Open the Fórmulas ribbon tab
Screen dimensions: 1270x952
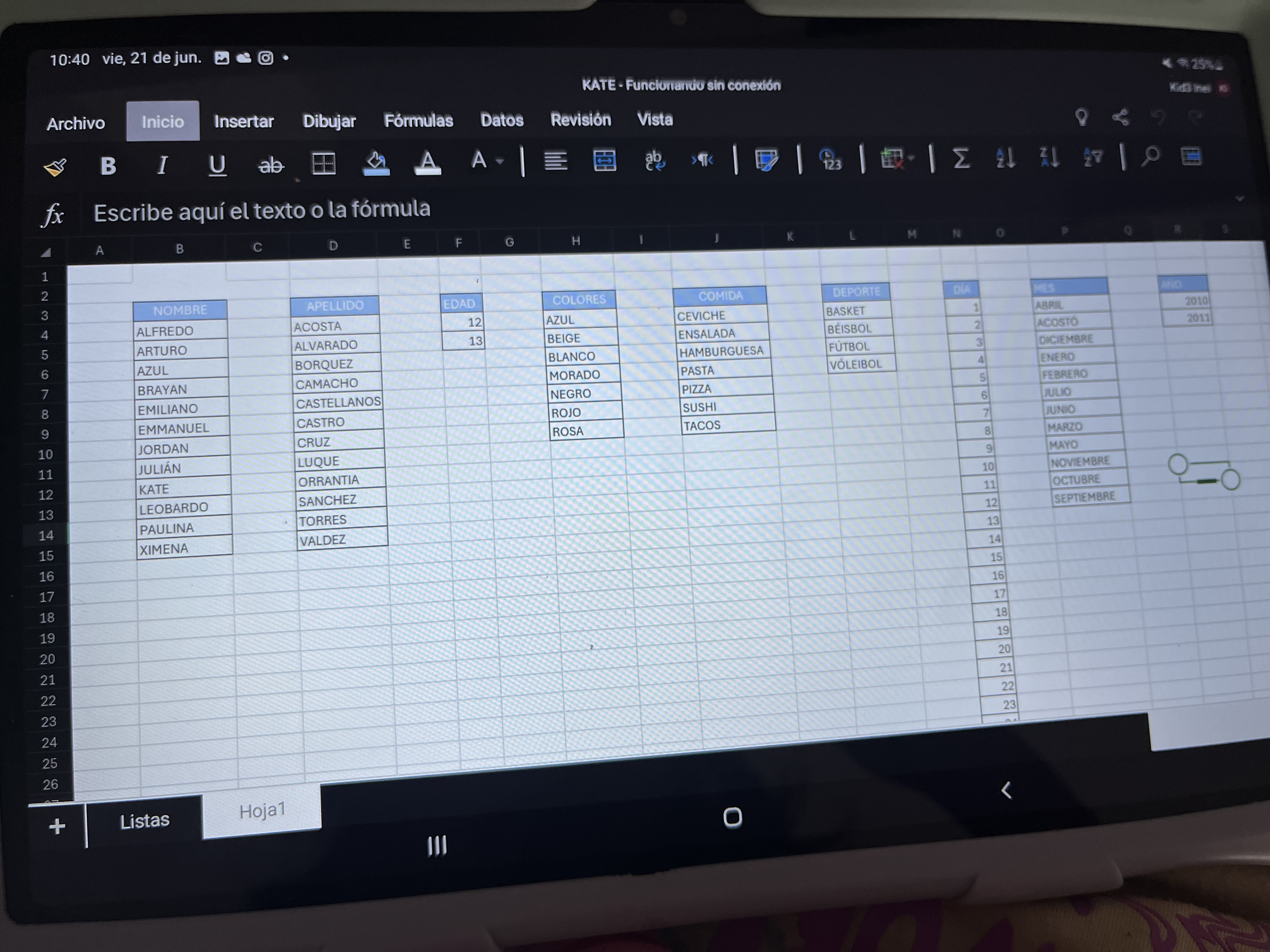coord(418,121)
